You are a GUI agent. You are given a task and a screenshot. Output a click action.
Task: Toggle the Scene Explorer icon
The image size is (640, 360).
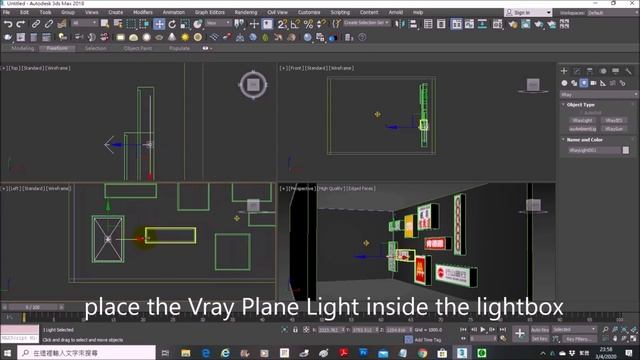click(428, 24)
